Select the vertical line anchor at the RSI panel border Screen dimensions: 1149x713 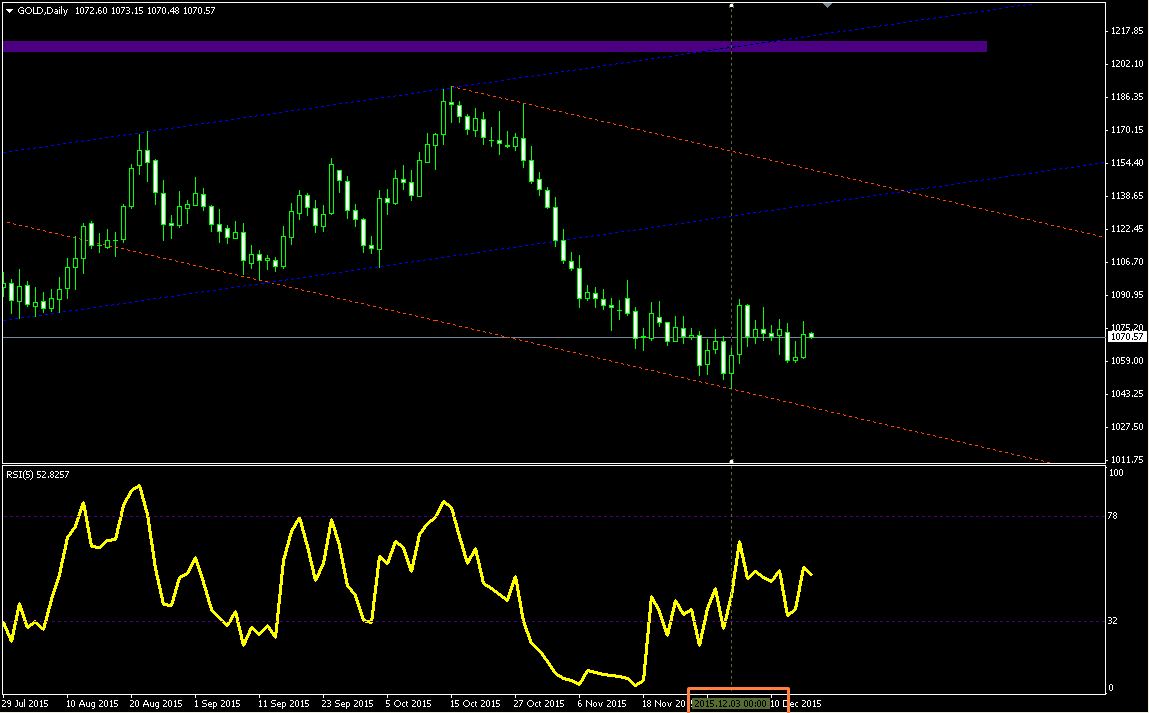tap(731, 462)
